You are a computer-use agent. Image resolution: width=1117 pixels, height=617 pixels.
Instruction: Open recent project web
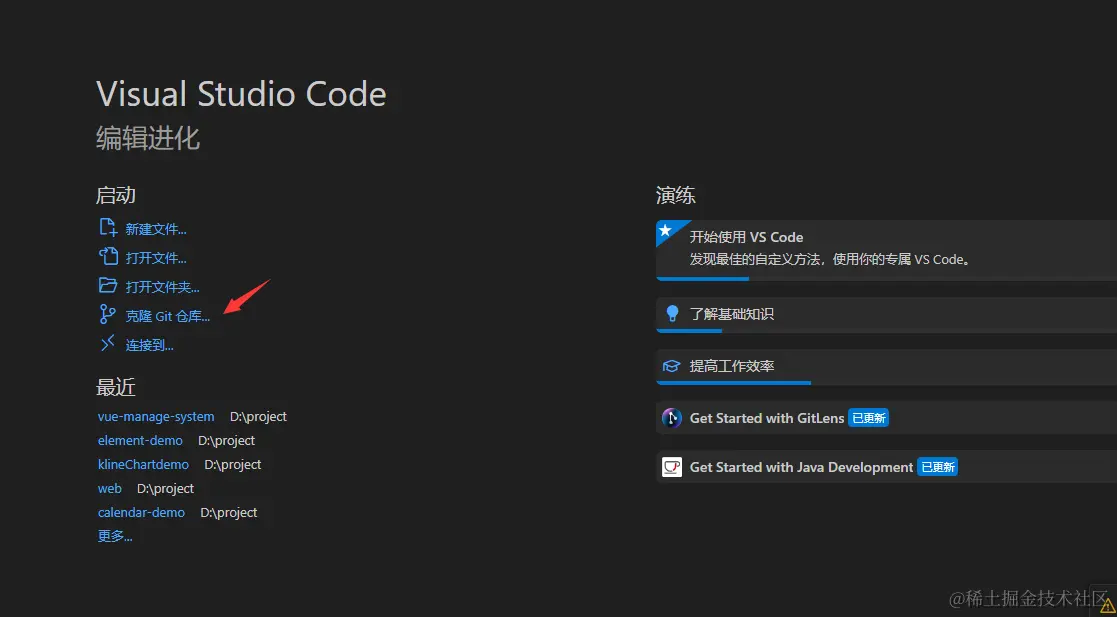(110, 489)
